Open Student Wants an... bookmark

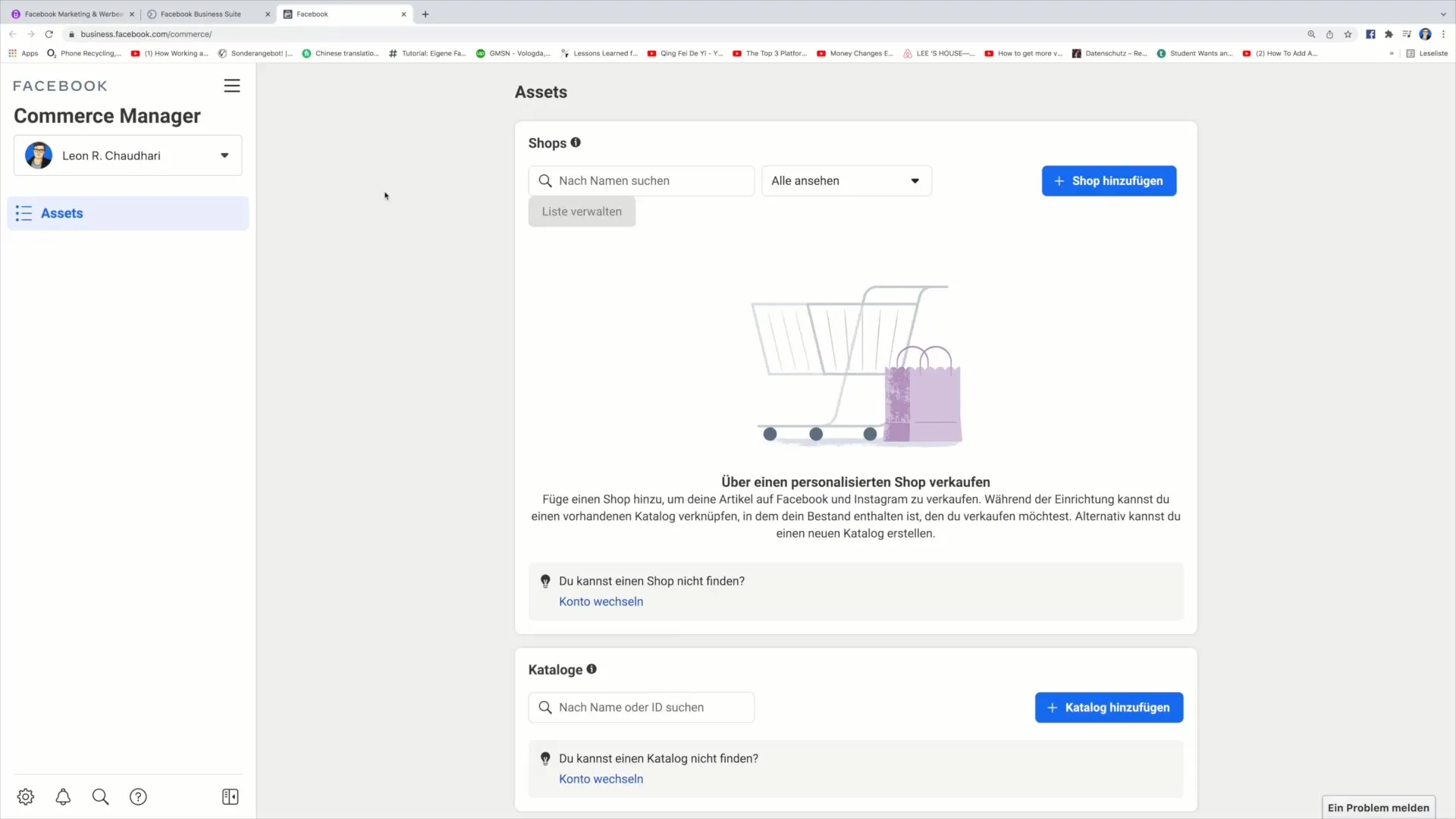(1194, 53)
